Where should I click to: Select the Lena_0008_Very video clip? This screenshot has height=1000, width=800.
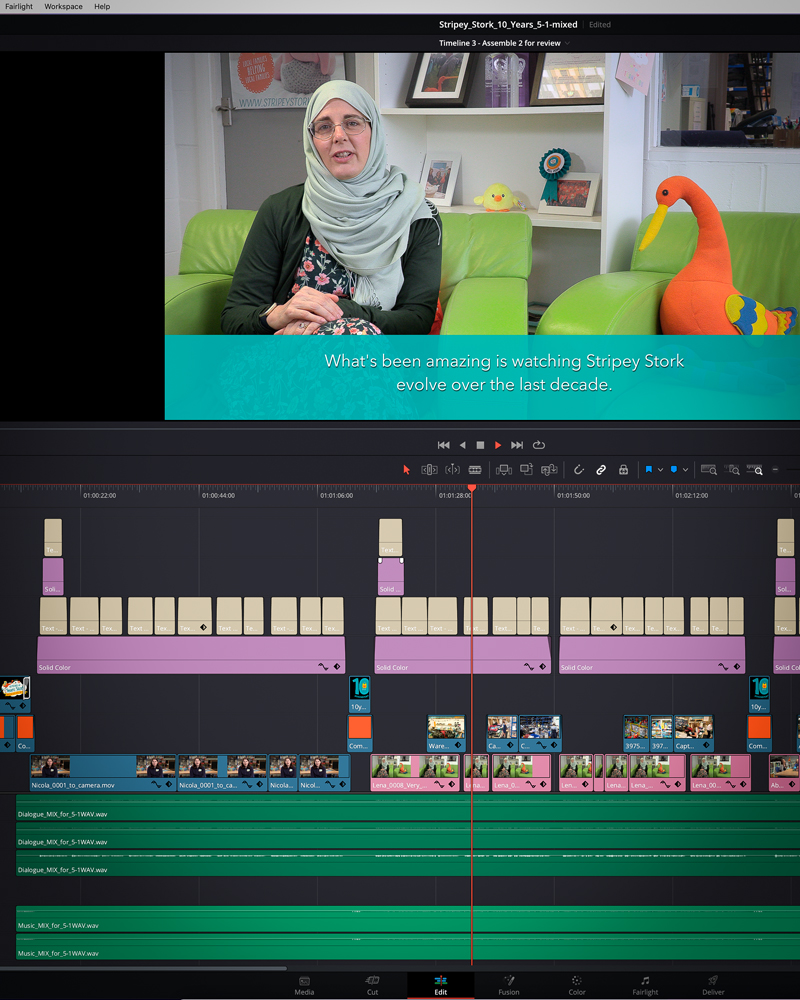click(415, 773)
